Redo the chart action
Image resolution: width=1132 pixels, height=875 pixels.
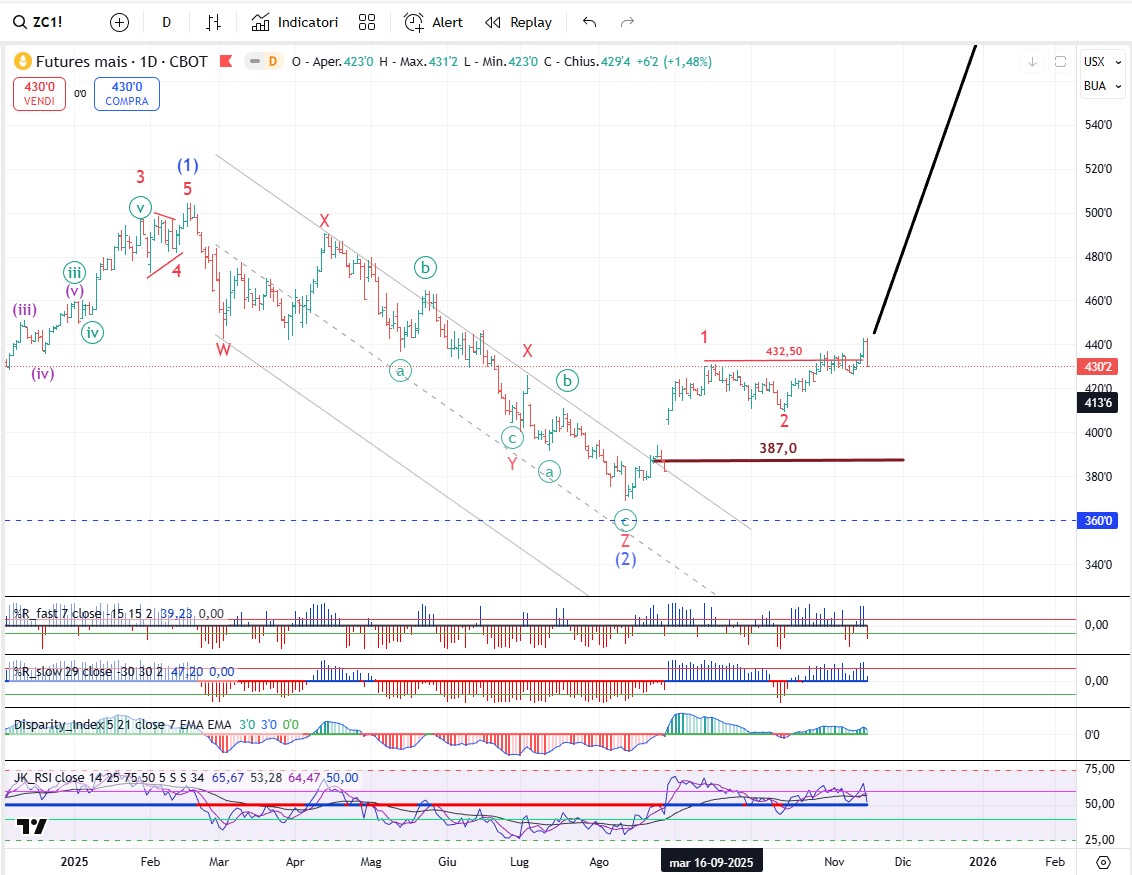pyautogui.click(x=627, y=22)
